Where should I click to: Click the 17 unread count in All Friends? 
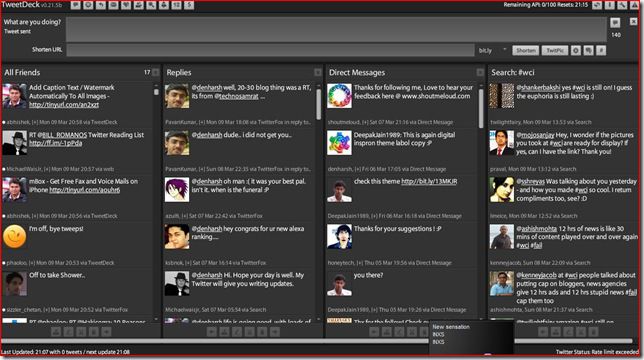(x=147, y=72)
